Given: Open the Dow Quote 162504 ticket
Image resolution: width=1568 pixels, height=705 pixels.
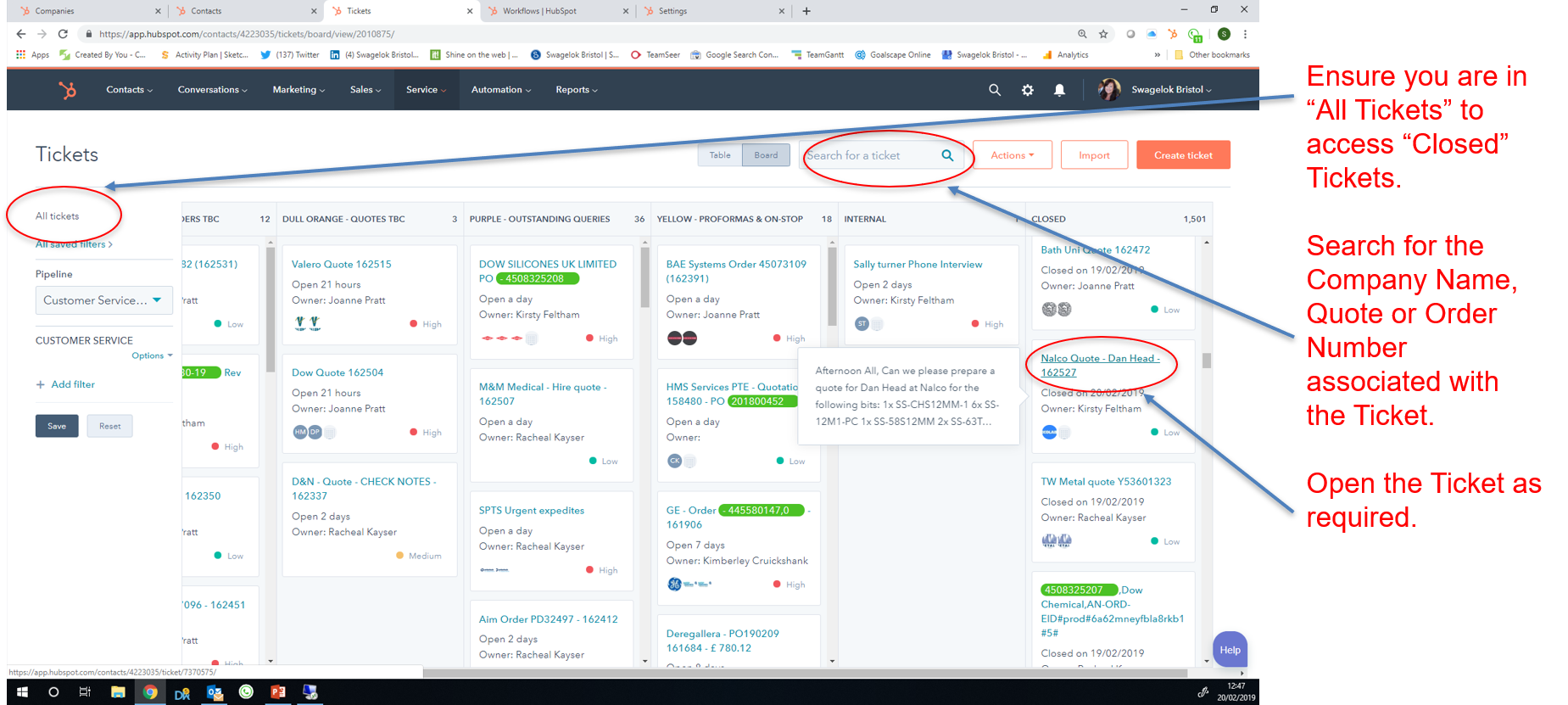Looking at the screenshot, I should tap(338, 372).
